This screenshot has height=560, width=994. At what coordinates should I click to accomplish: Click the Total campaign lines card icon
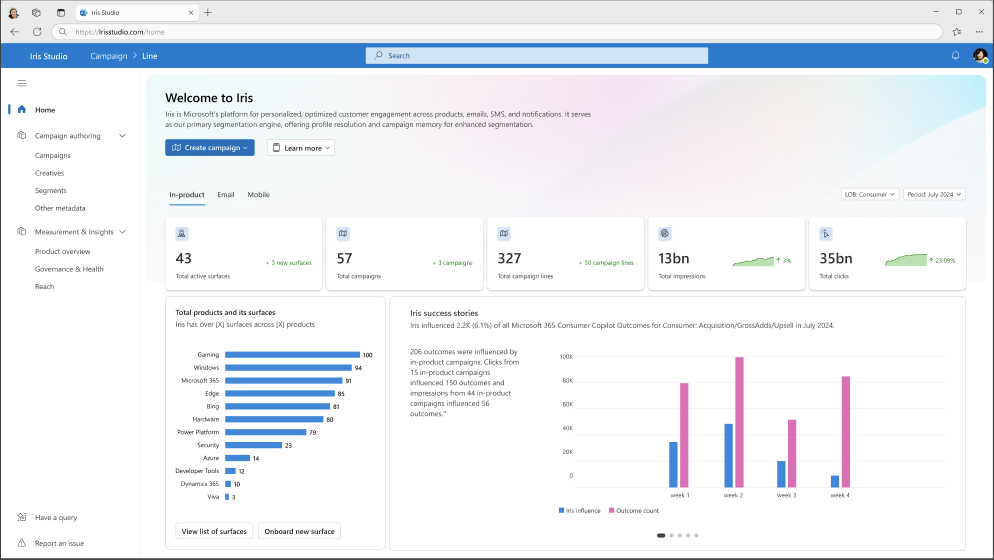pyautogui.click(x=504, y=233)
